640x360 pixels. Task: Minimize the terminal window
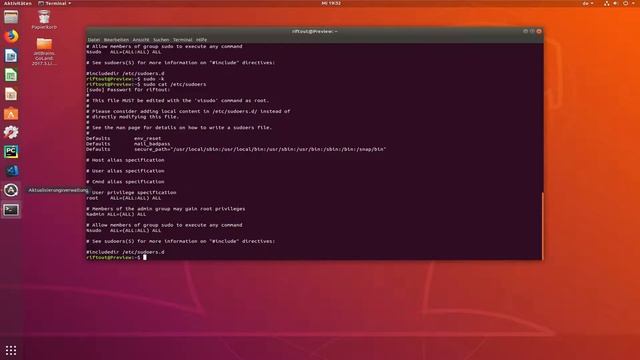click(x=525, y=31)
